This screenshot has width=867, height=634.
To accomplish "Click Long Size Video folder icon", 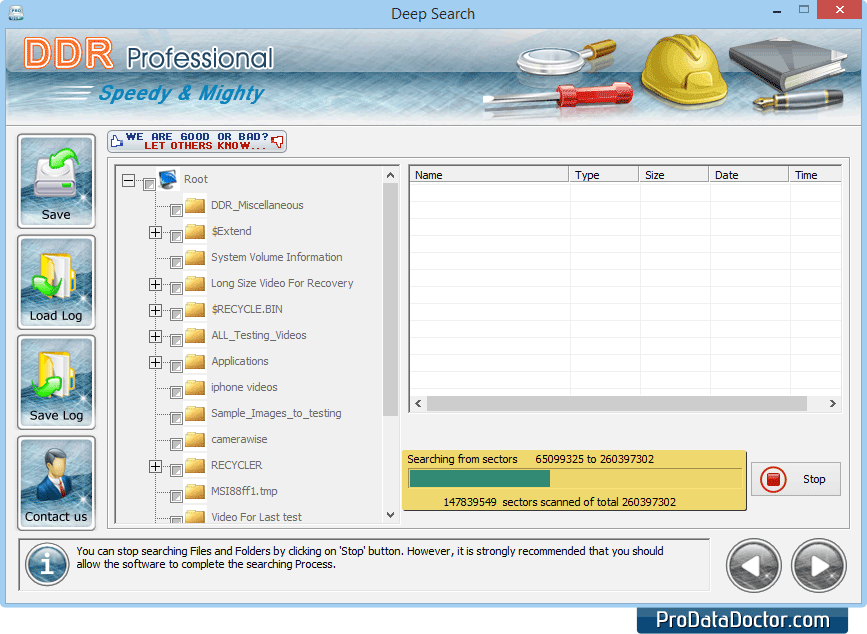I will pyautogui.click(x=195, y=283).
